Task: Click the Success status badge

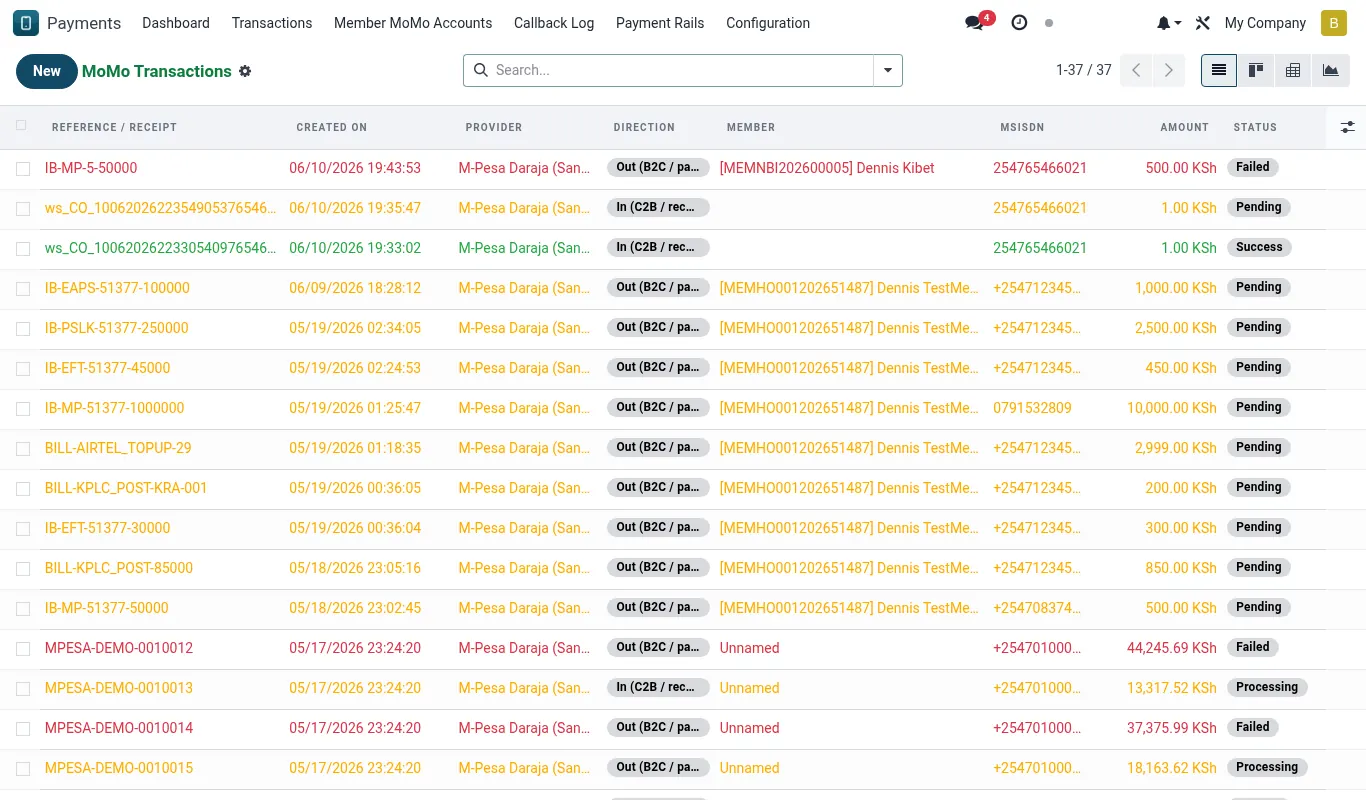Action: [1259, 247]
